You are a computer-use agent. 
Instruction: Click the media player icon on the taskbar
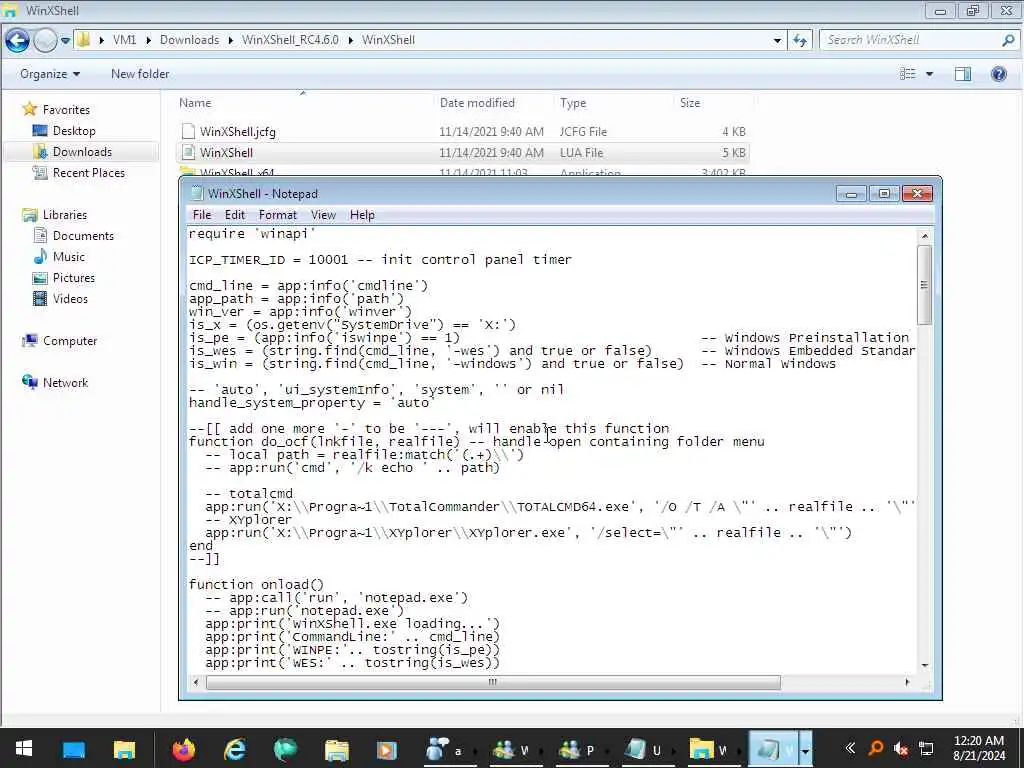tap(387, 750)
